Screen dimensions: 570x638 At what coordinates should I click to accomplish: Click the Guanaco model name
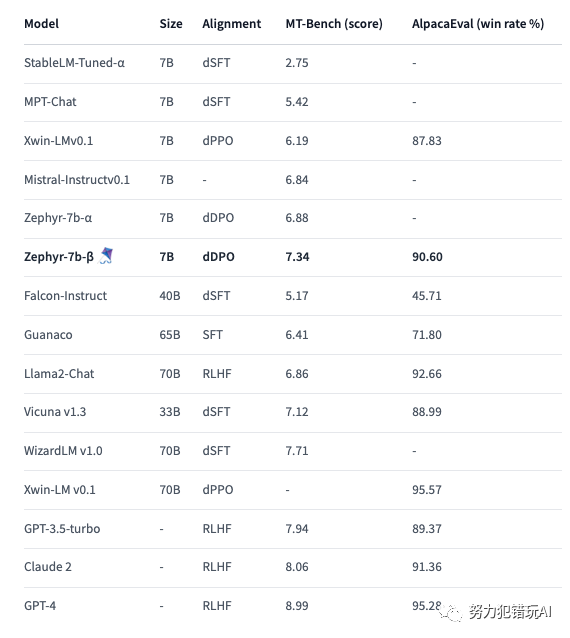48,334
